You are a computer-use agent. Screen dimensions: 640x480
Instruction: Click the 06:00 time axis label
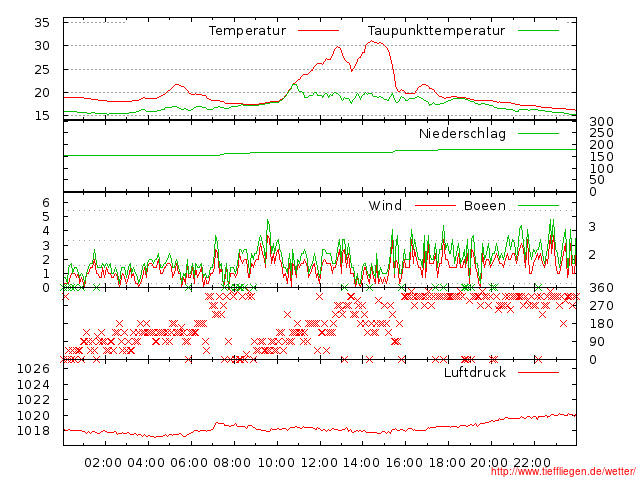(189, 463)
